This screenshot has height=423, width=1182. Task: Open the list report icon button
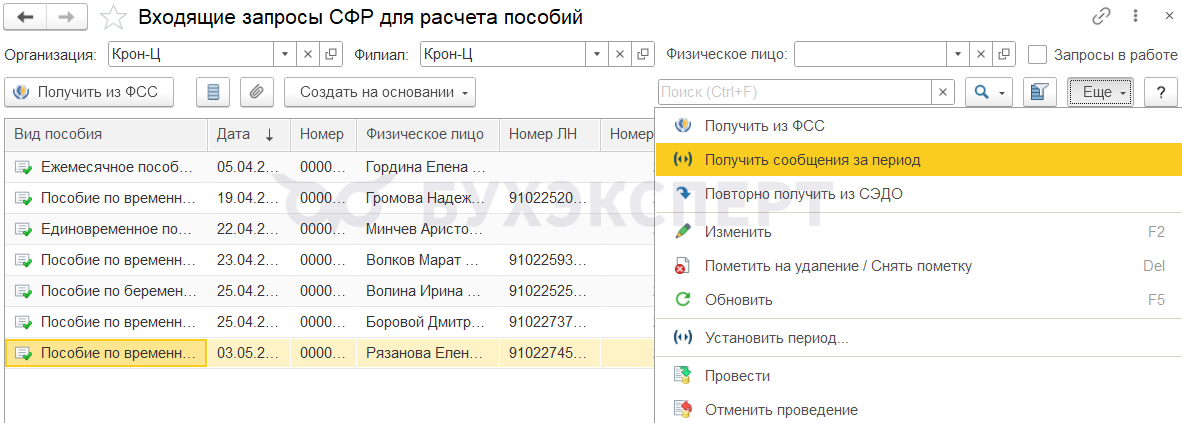pyautogui.click(x=213, y=92)
